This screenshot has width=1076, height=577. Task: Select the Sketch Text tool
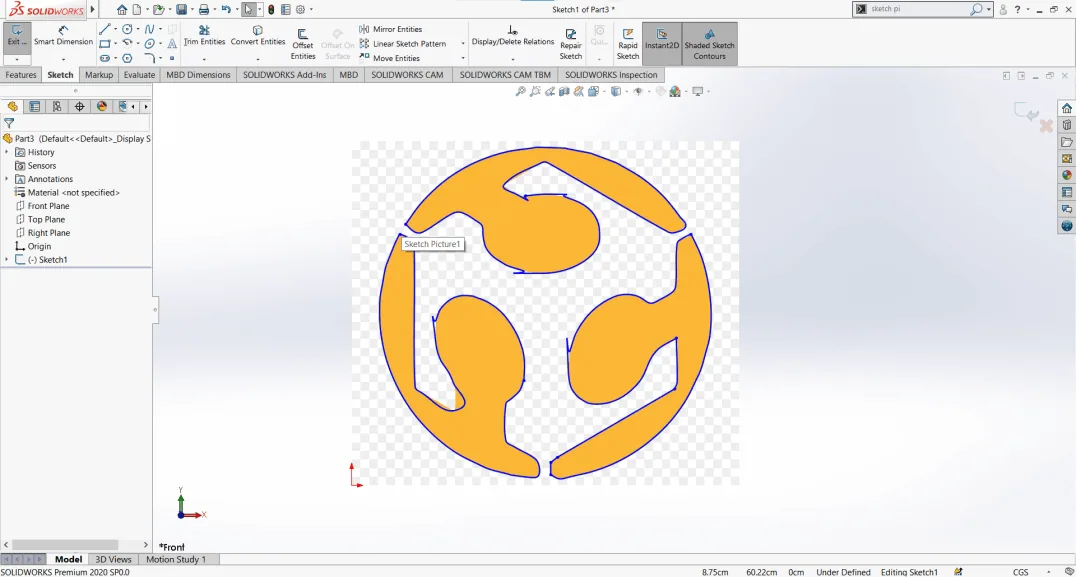tap(172, 44)
